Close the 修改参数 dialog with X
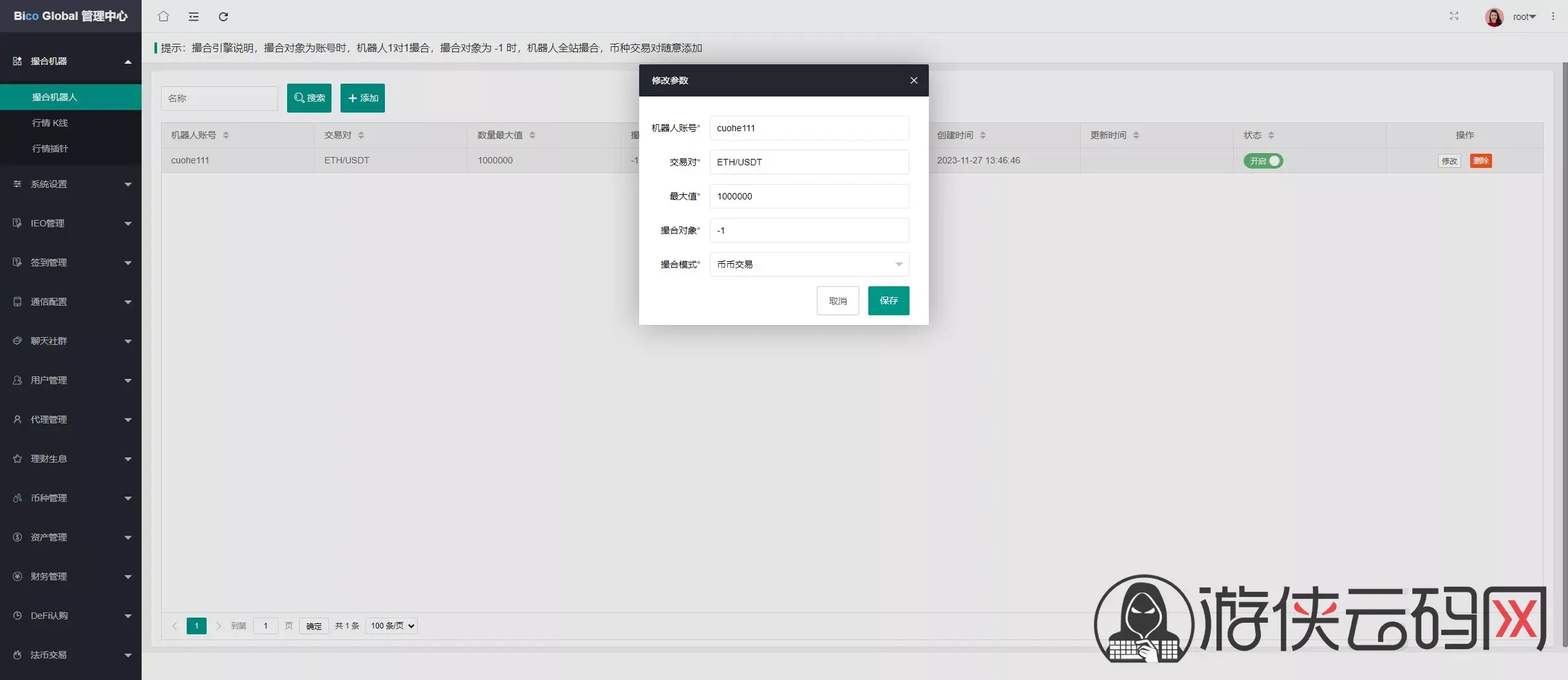 pyautogui.click(x=913, y=80)
